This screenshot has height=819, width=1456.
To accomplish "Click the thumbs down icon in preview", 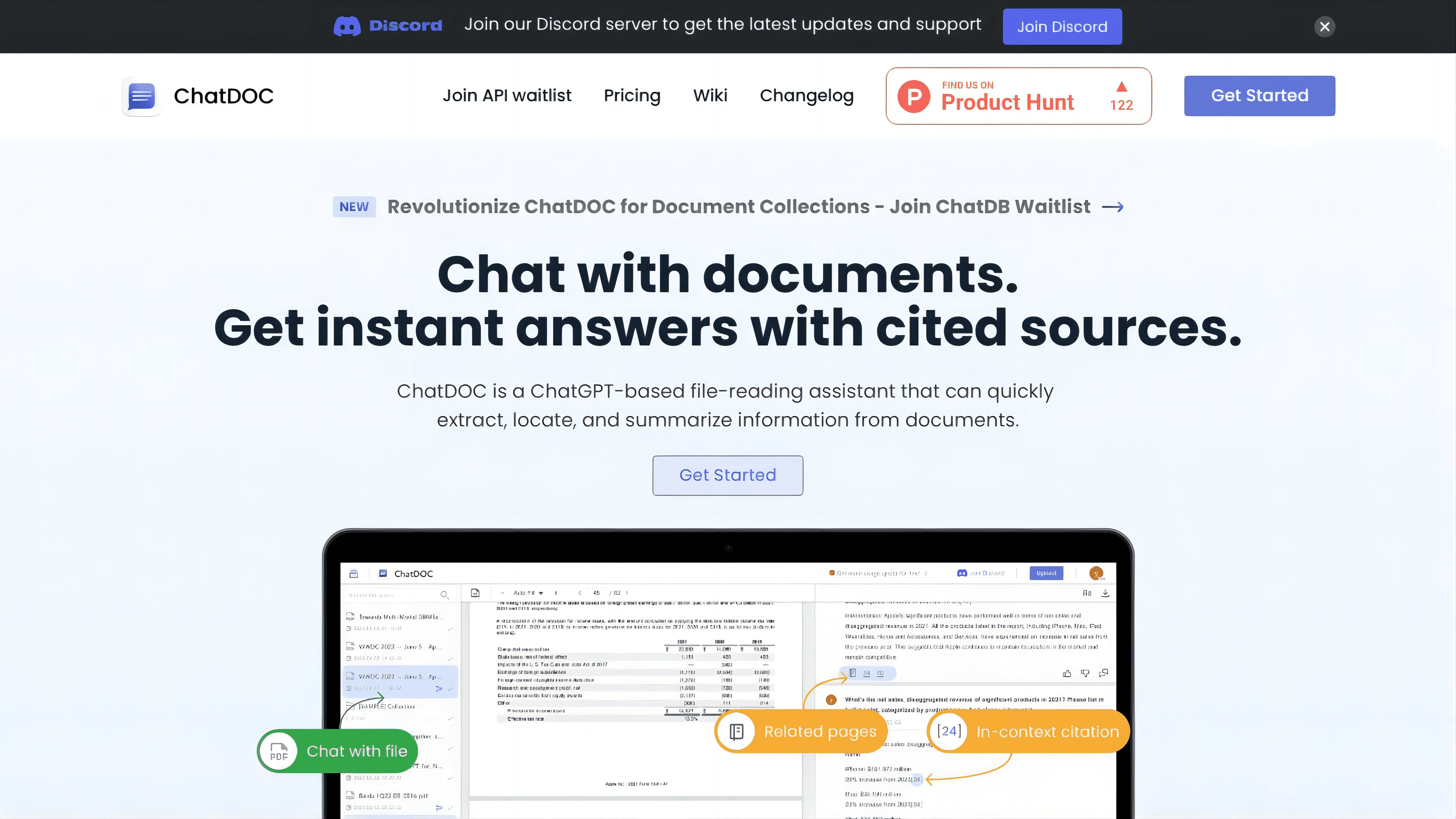I will (1085, 673).
